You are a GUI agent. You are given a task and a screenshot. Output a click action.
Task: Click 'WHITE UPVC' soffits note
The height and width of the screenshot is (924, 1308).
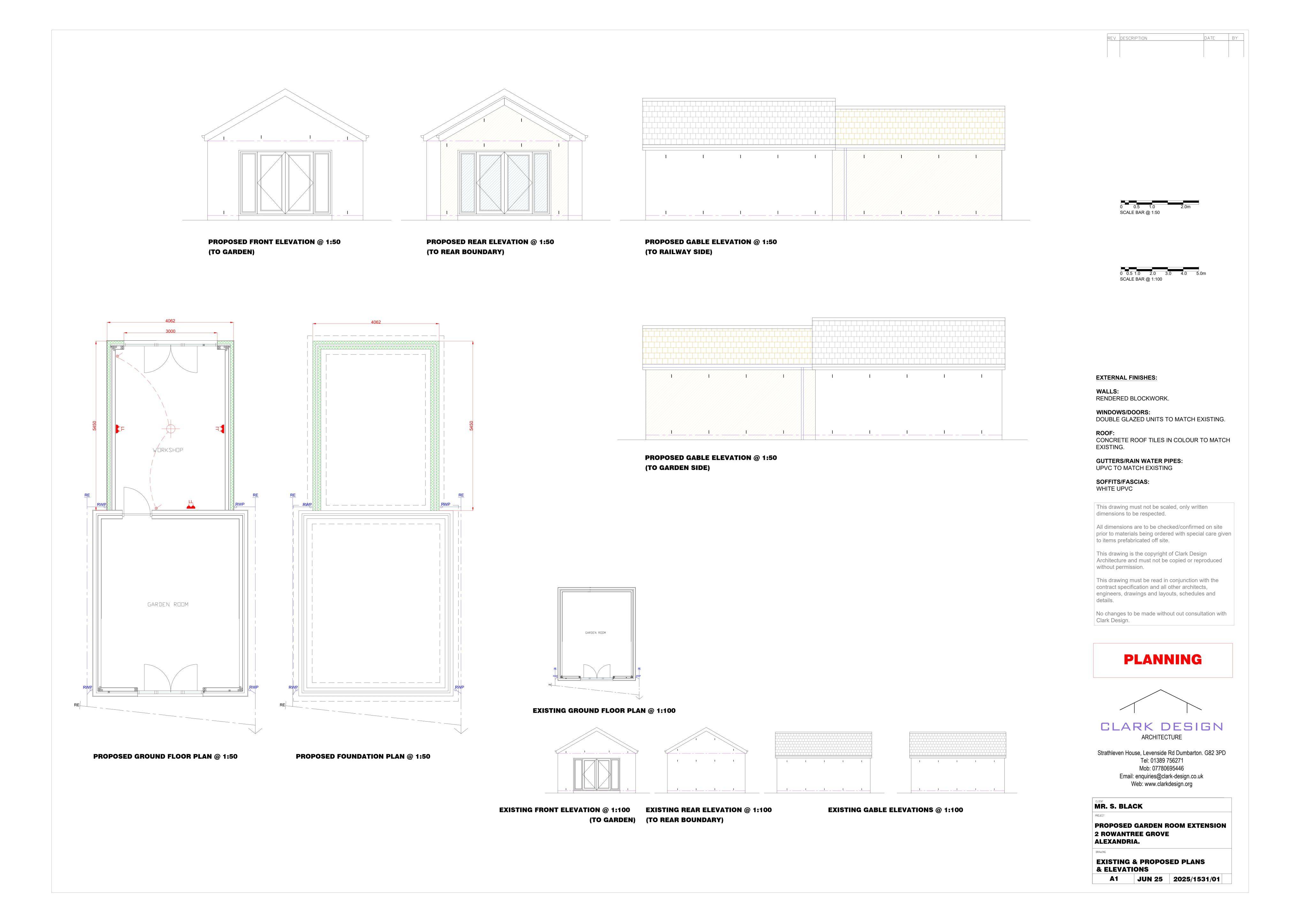click(x=1114, y=489)
